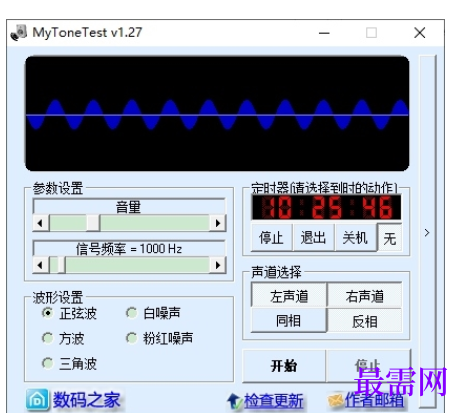
Task: Open the 作者邮箱 email link
Action: 374,400
